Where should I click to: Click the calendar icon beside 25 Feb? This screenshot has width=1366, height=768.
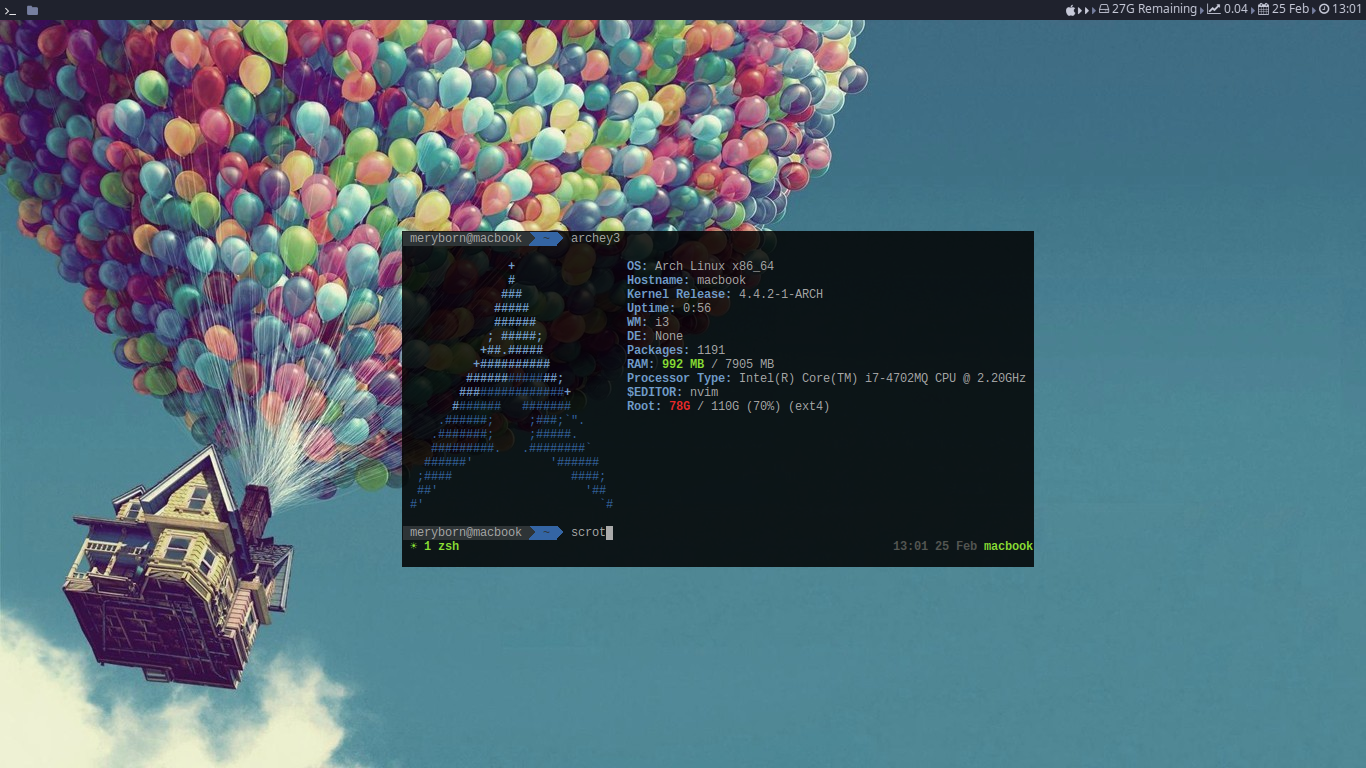coord(1264,9)
